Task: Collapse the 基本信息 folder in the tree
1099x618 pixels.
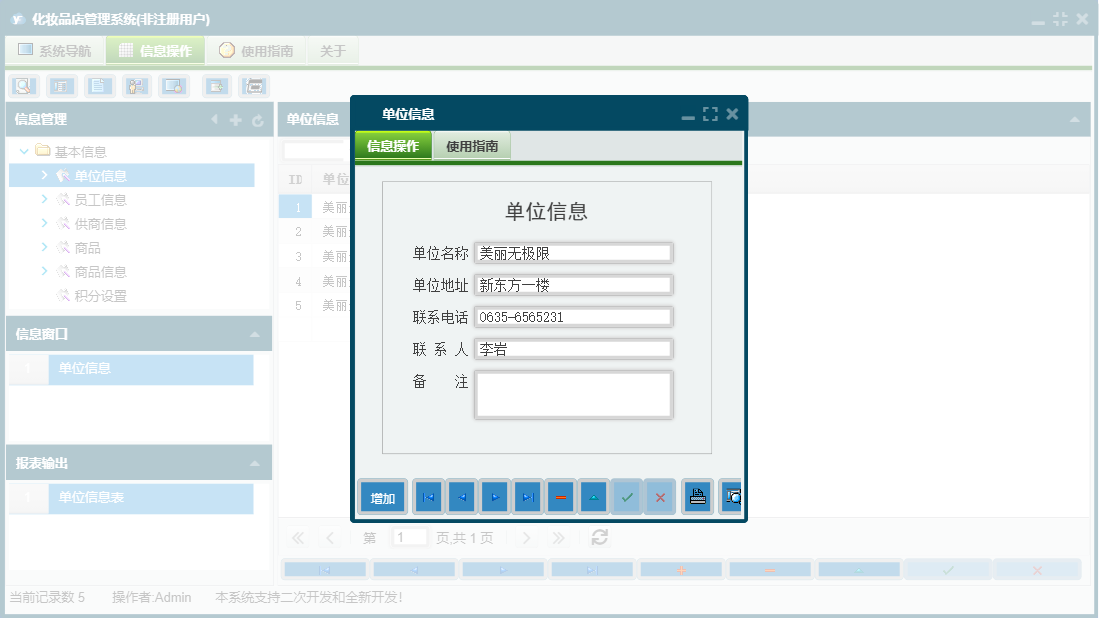Action: coord(24,150)
